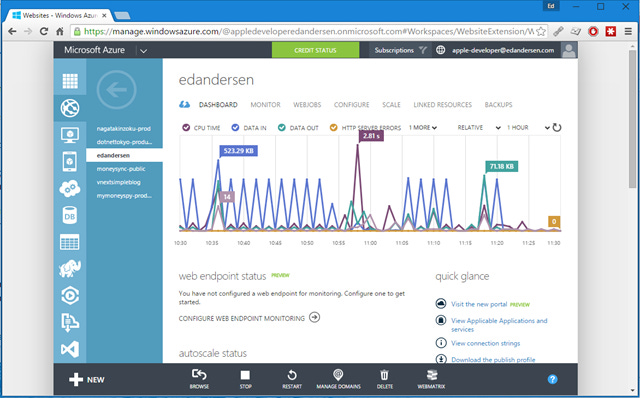This screenshot has height=398, width=640.
Task: Open SQL Databases DB icon in sidebar
Action: tap(70, 215)
